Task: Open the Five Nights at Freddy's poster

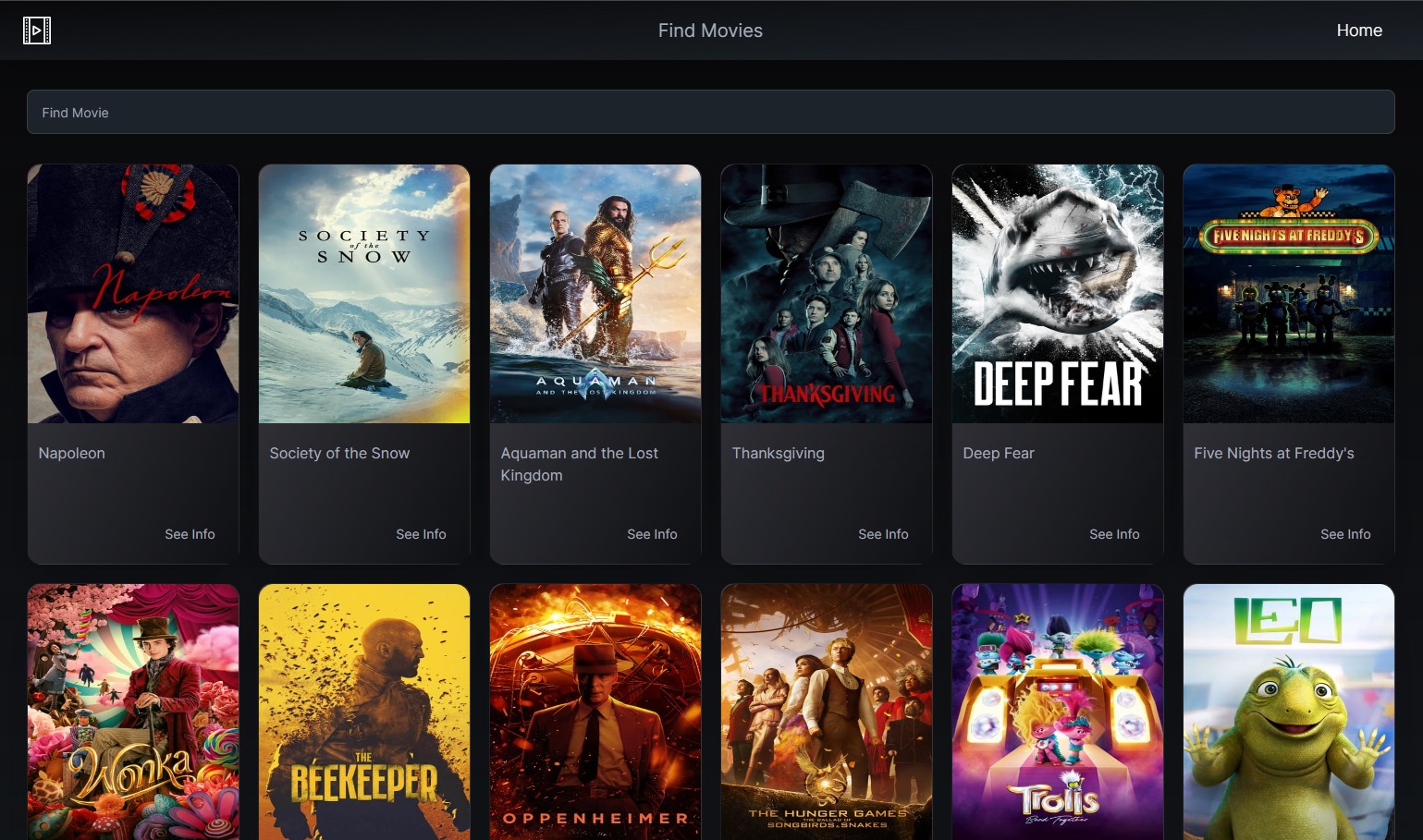Action: click(x=1289, y=294)
